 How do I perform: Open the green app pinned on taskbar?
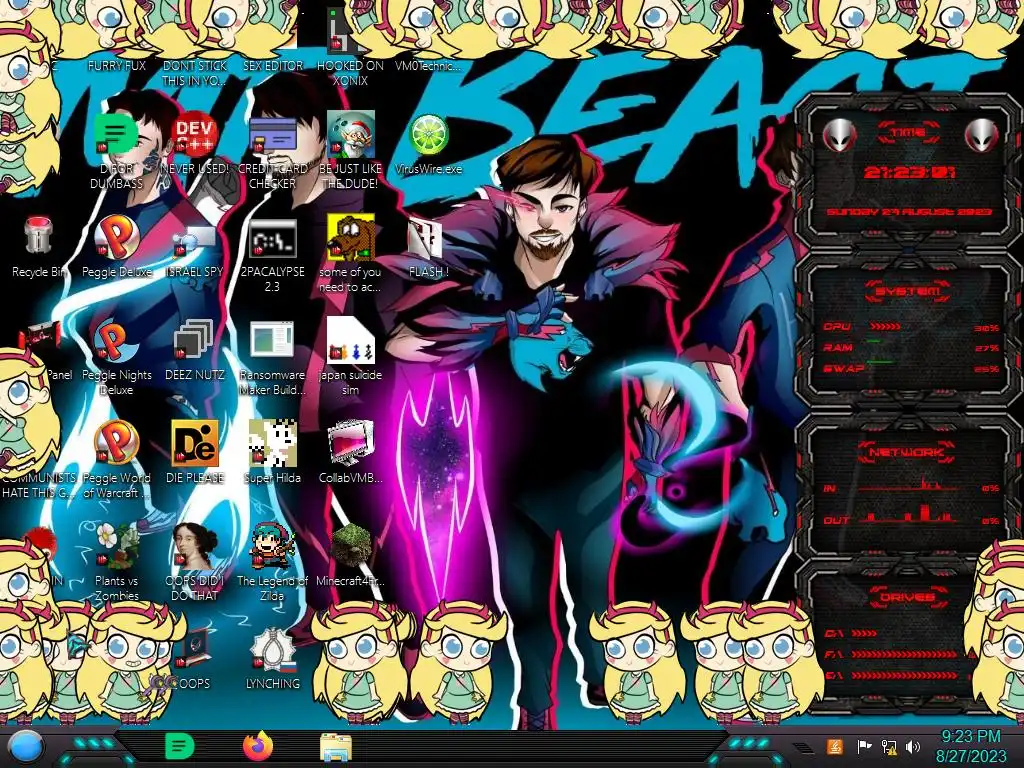pos(179,746)
